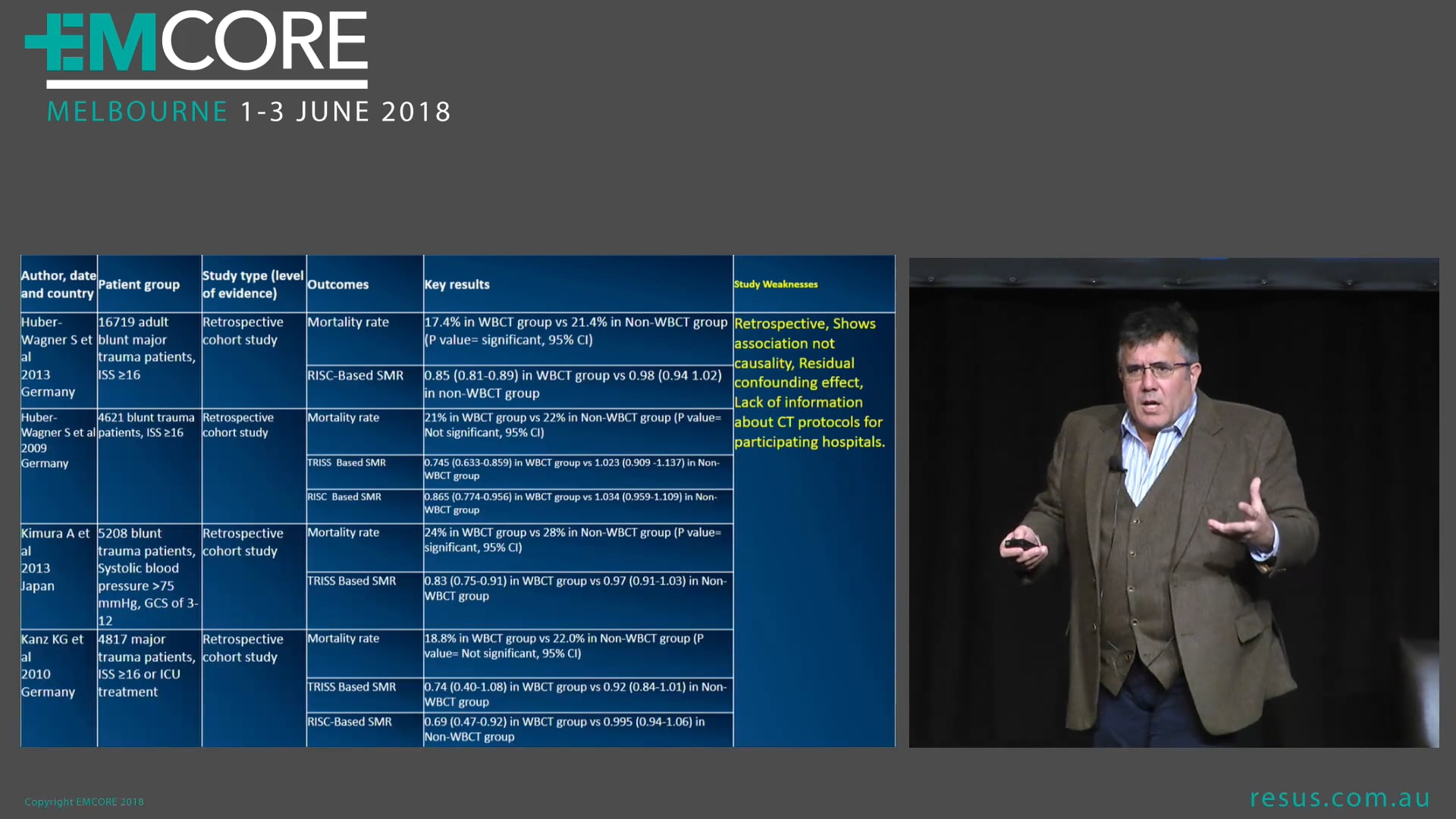Click the Retrospective cohort study cell

point(242,331)
